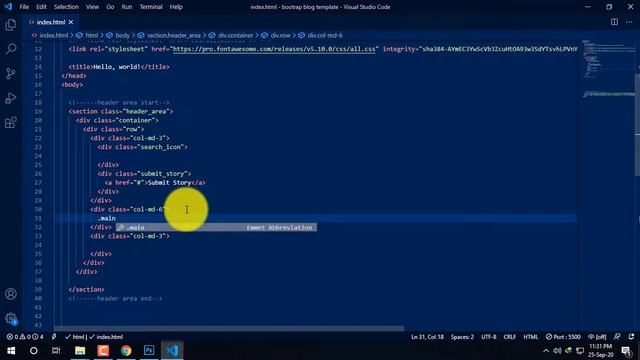Open Task View on the taskbar
This screenshot has width=640, height=360.
click(x=56, y=351)
